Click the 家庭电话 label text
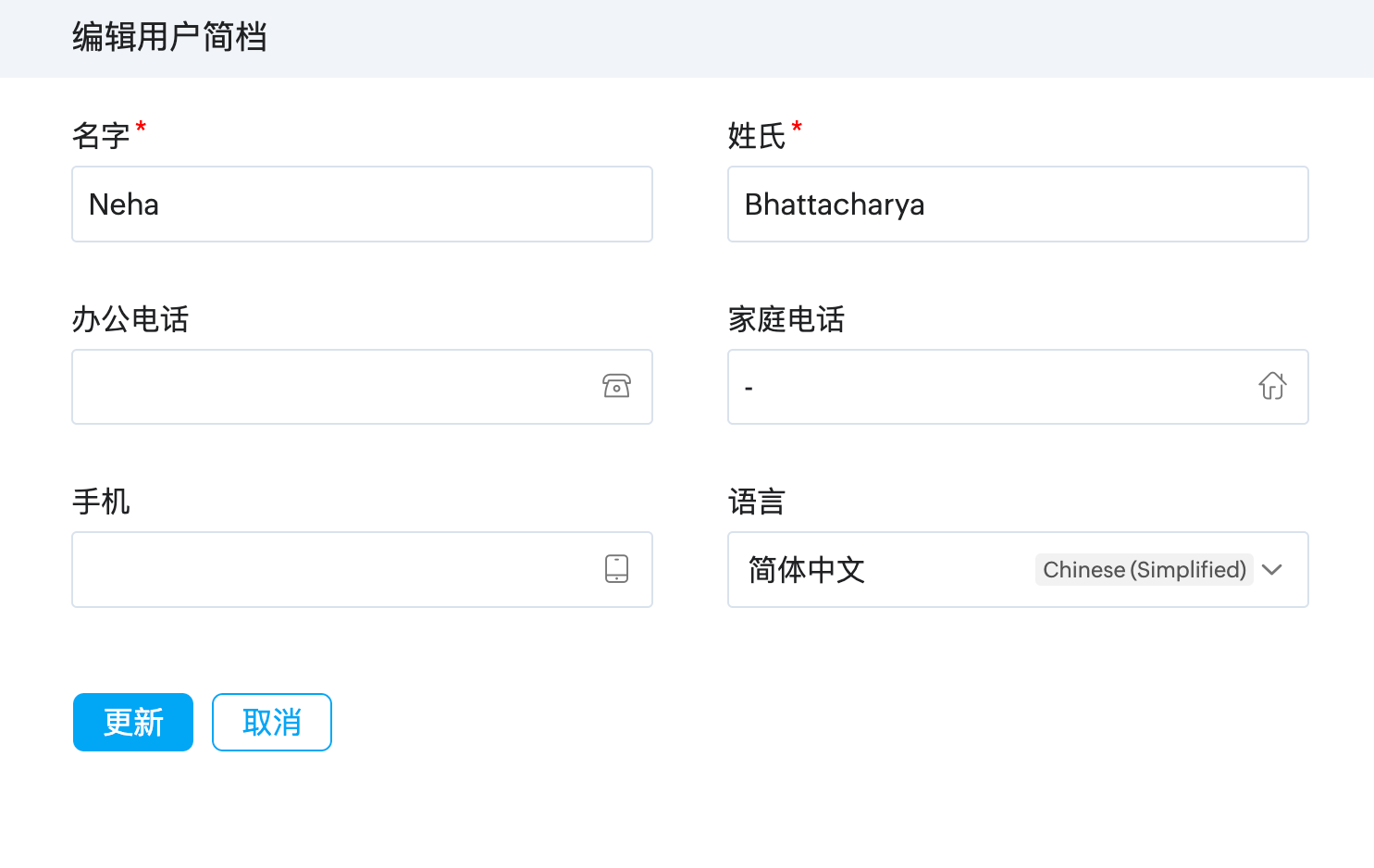1374x868 pixels. (786, 319)
